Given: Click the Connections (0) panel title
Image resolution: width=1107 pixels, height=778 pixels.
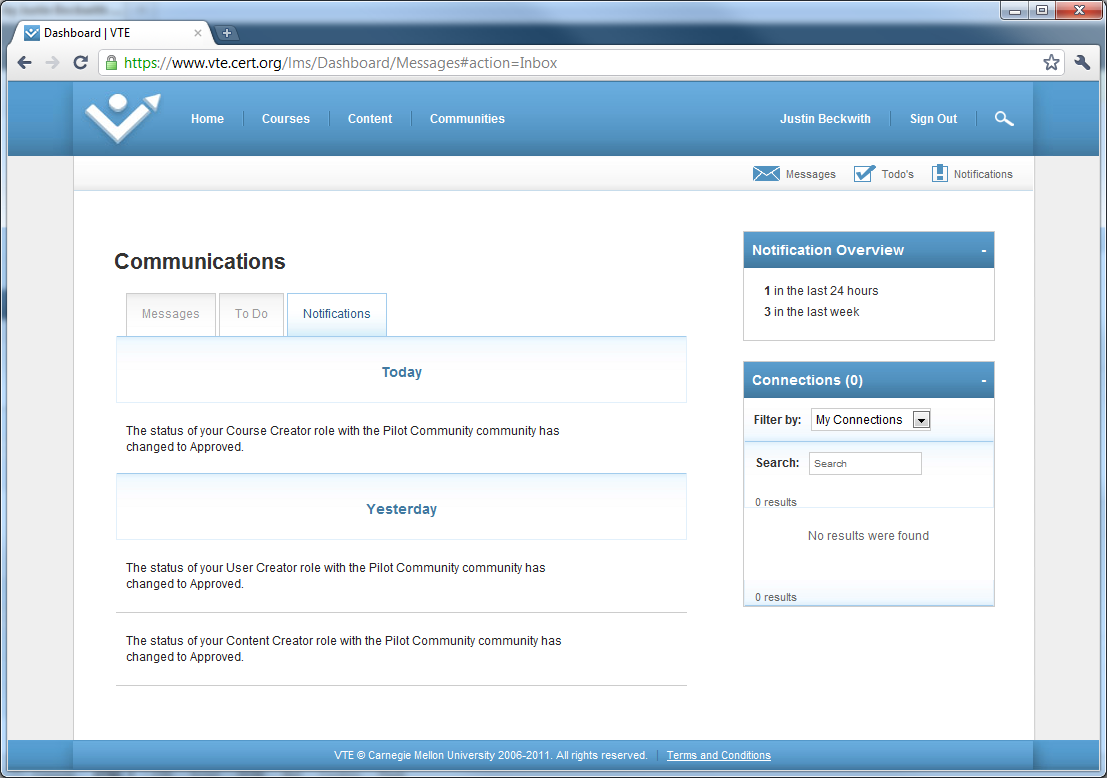Looking at the screenshot, I should point(807,380).
